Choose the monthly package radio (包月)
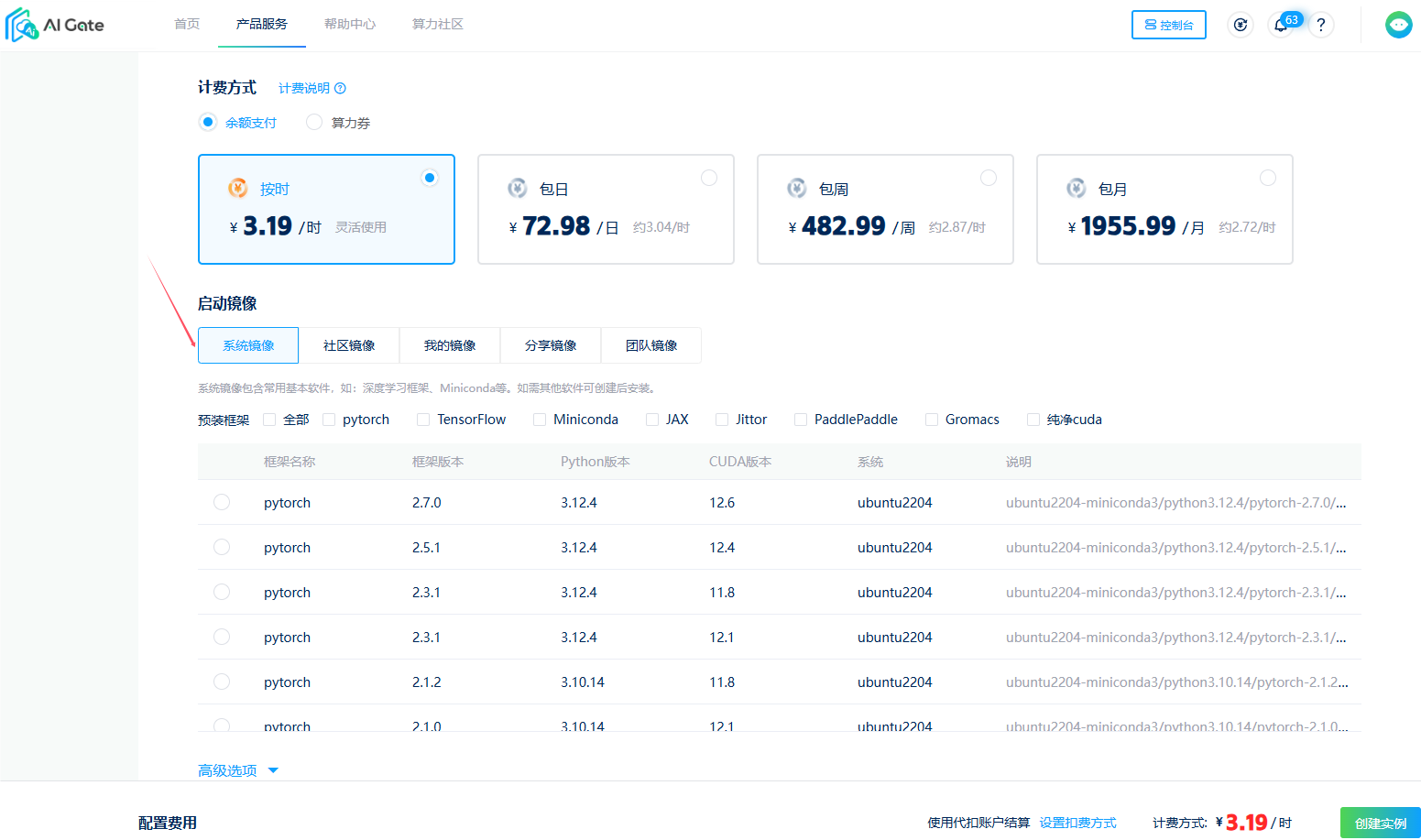This screenshot has width=1421, height=840. pos(1268,178)
